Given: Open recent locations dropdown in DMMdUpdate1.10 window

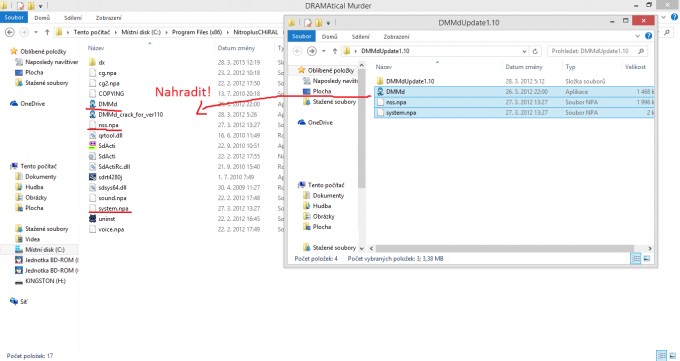Looking at the screenshot, I should tap(324, 51).
